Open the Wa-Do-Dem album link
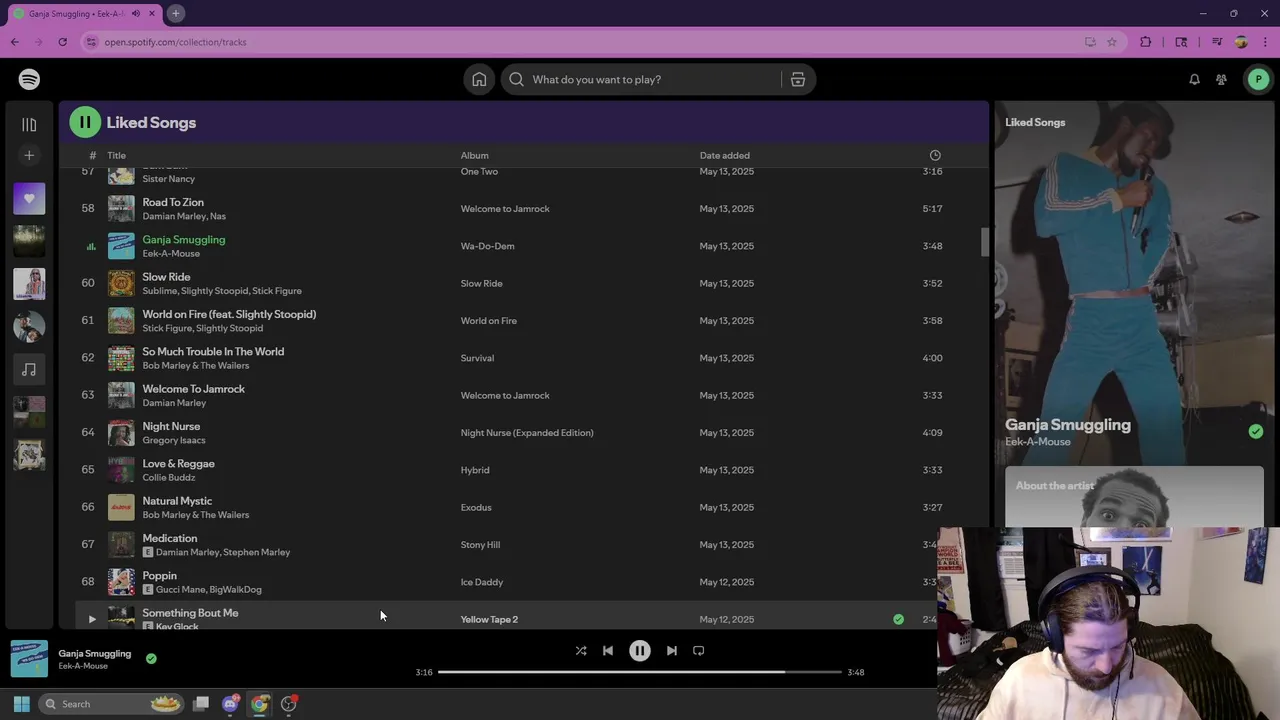The image size is (1280, 720). [x=487, y=246]
